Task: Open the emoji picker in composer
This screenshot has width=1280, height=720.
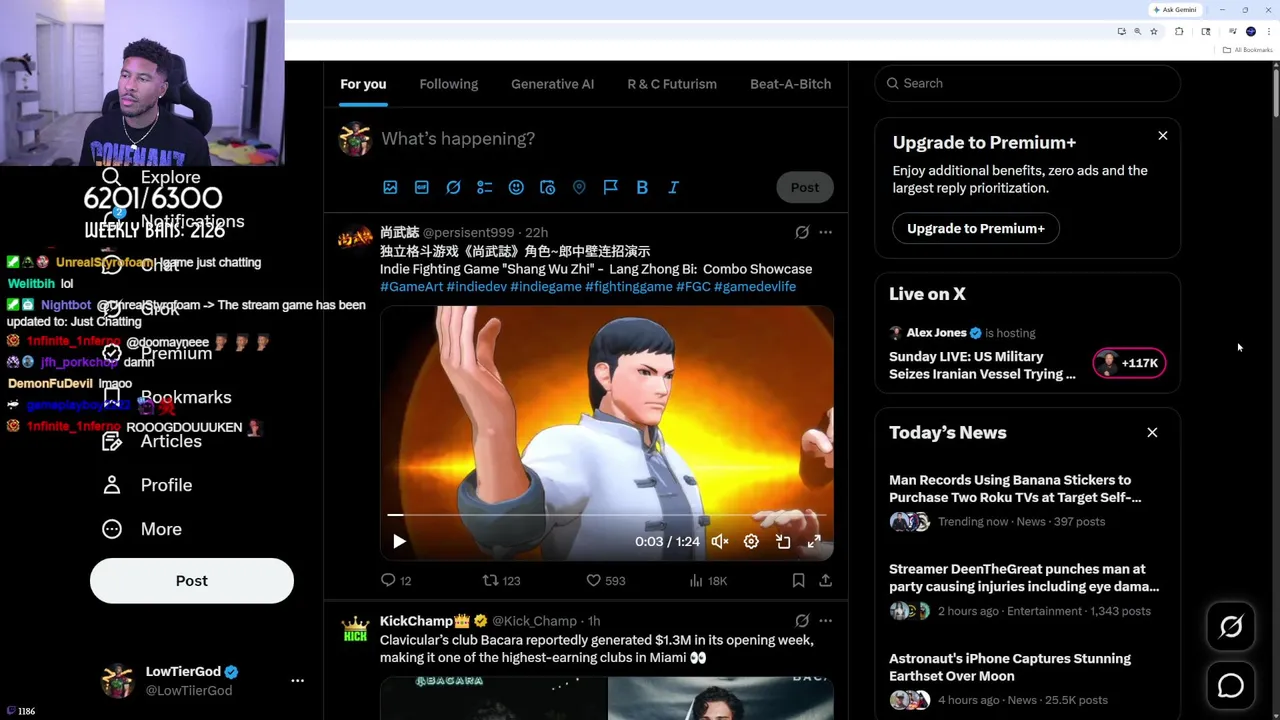Action: pos(516,187)
